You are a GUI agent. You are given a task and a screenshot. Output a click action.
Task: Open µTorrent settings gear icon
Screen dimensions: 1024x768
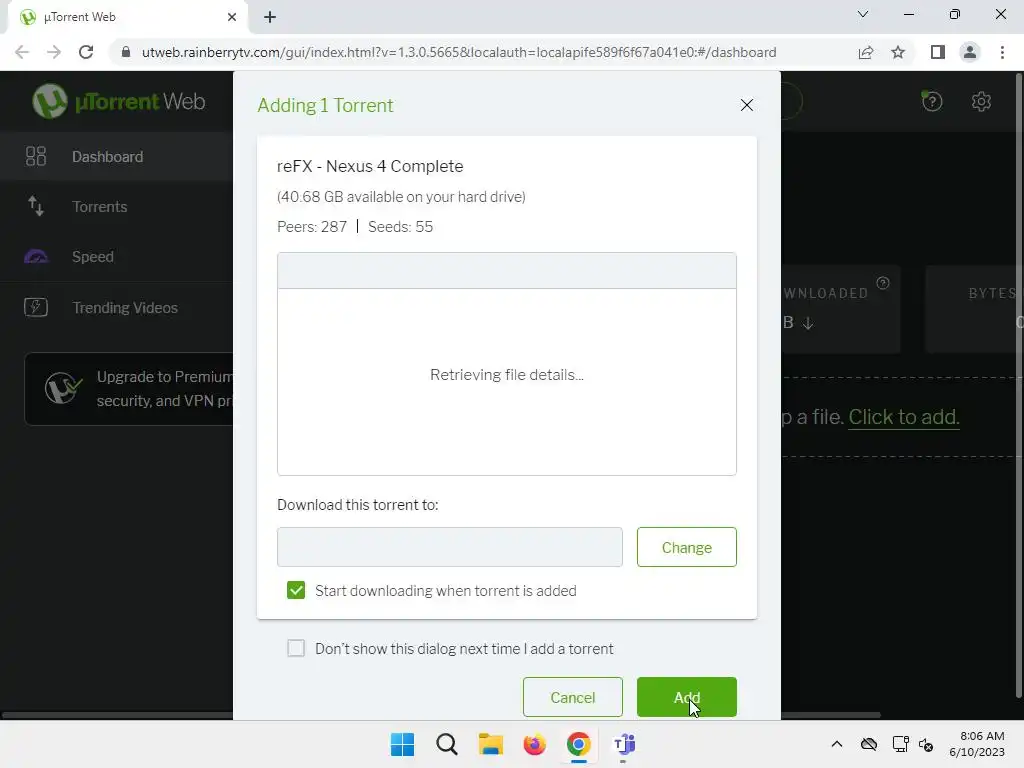pos(981,101)
